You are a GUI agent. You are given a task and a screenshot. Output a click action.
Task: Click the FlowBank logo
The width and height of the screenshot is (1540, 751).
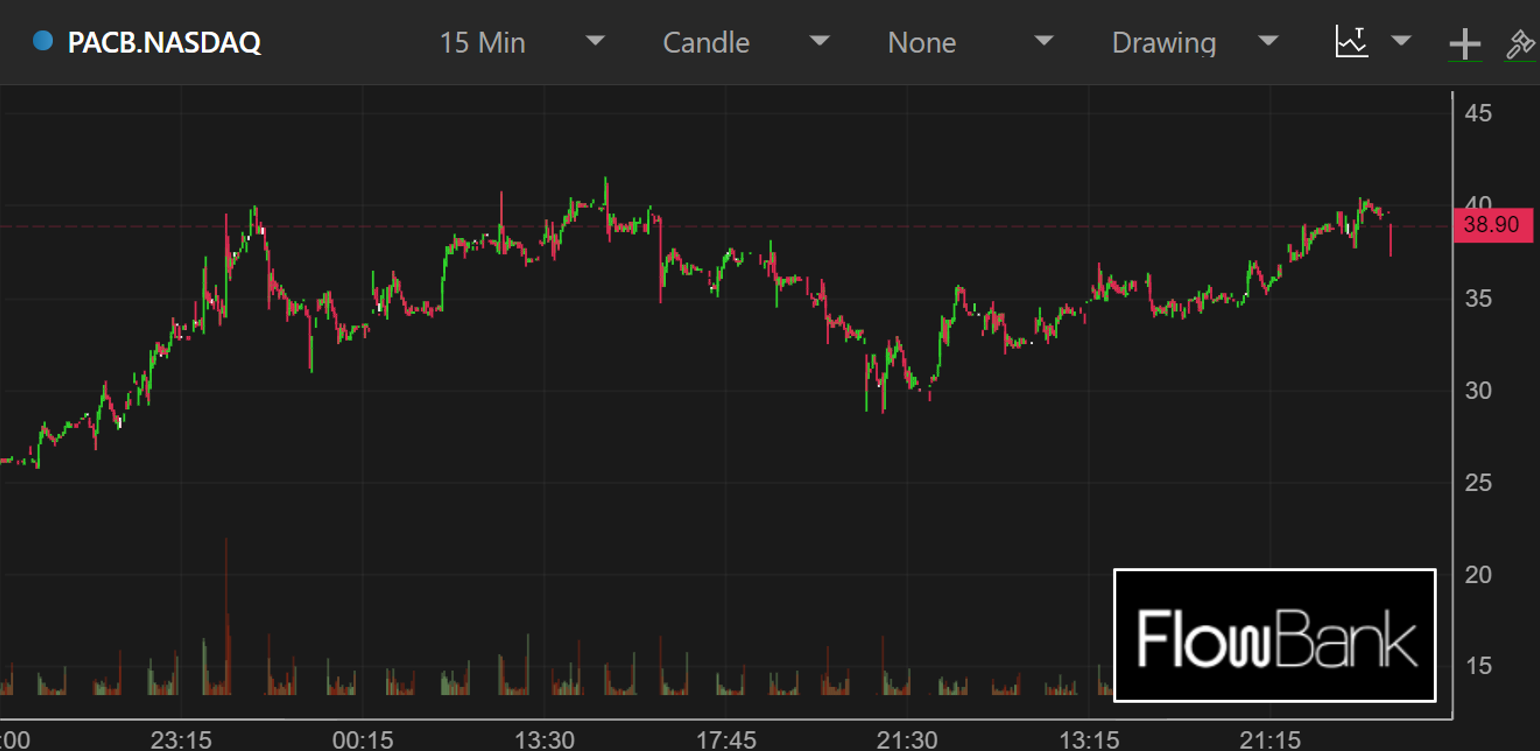tap(1275, 636)
